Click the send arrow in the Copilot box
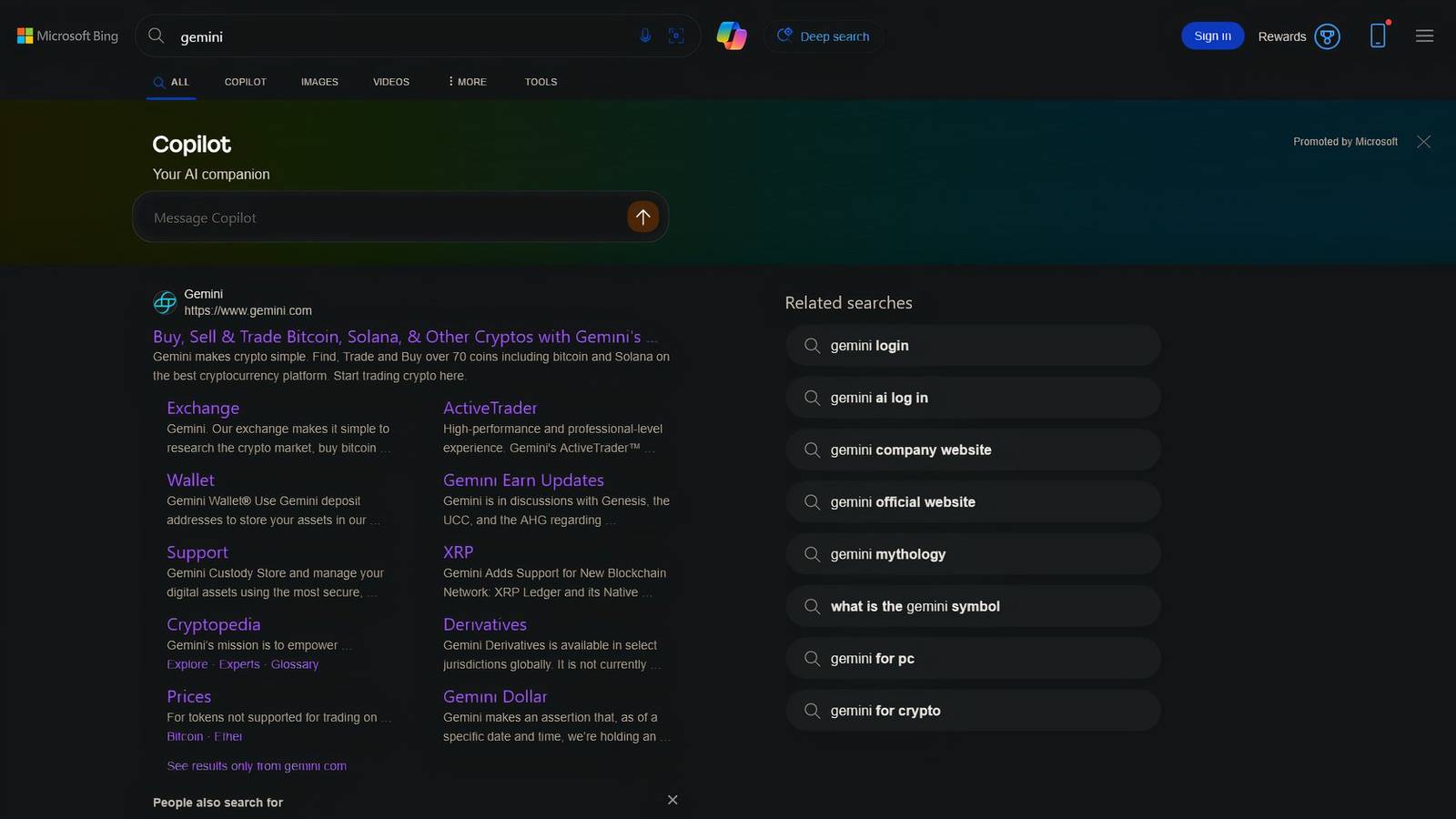The height and width of the screenshot is (819, 1456). pos(642,217)
